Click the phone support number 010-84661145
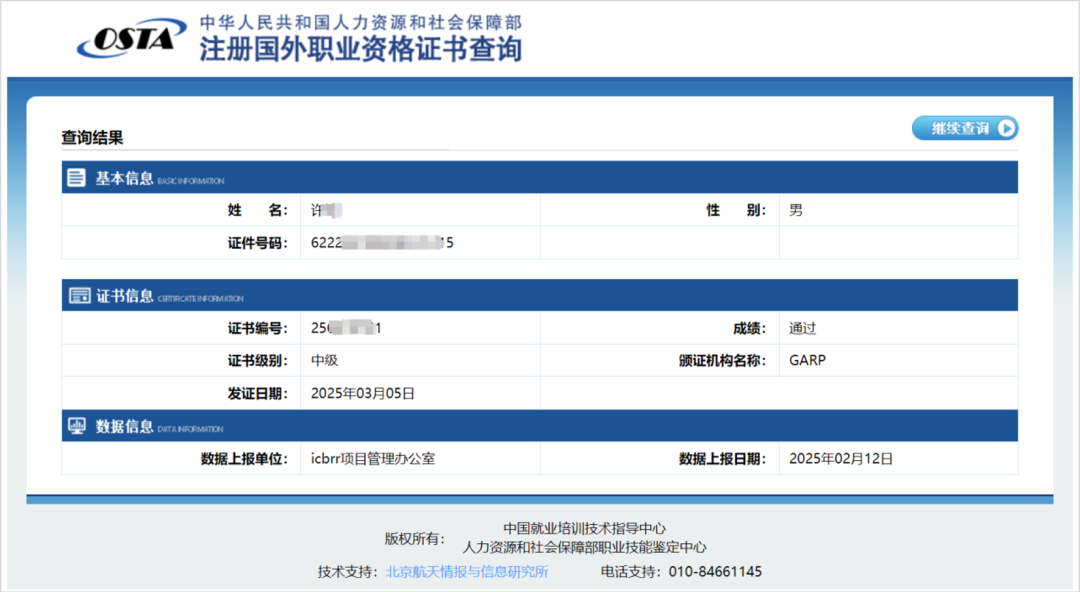Viewport: 1080px width, 592px height. pyautogui.click(x=715, y=572)
